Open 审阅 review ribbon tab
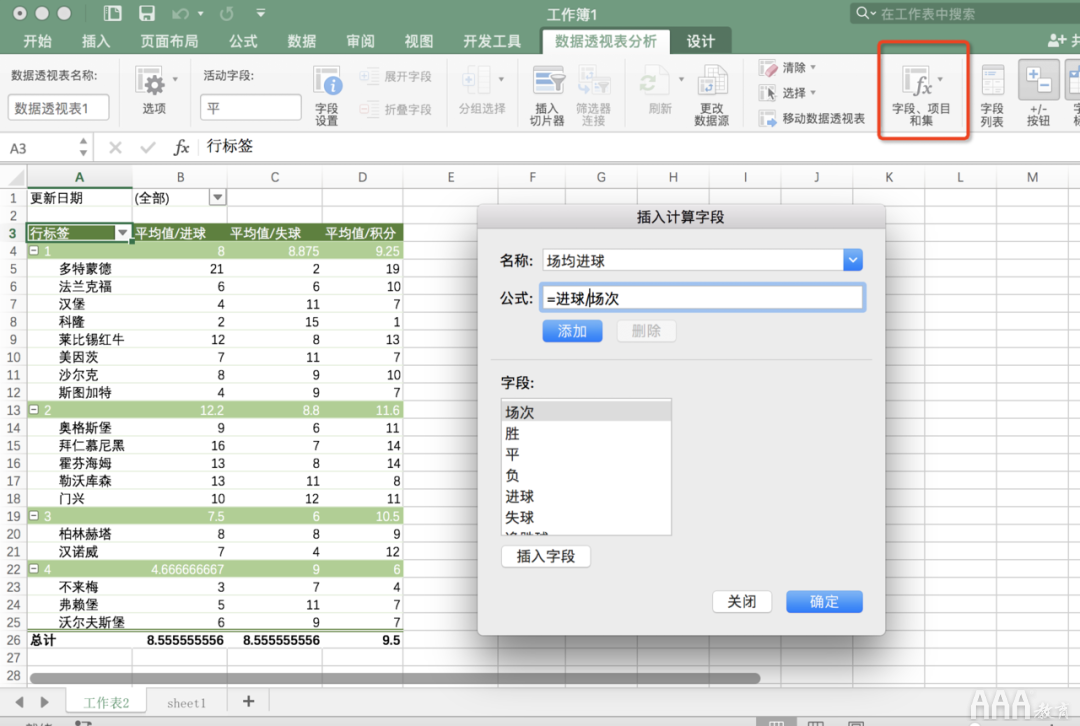Viewport: 1080px width, 726px height. 360,41
